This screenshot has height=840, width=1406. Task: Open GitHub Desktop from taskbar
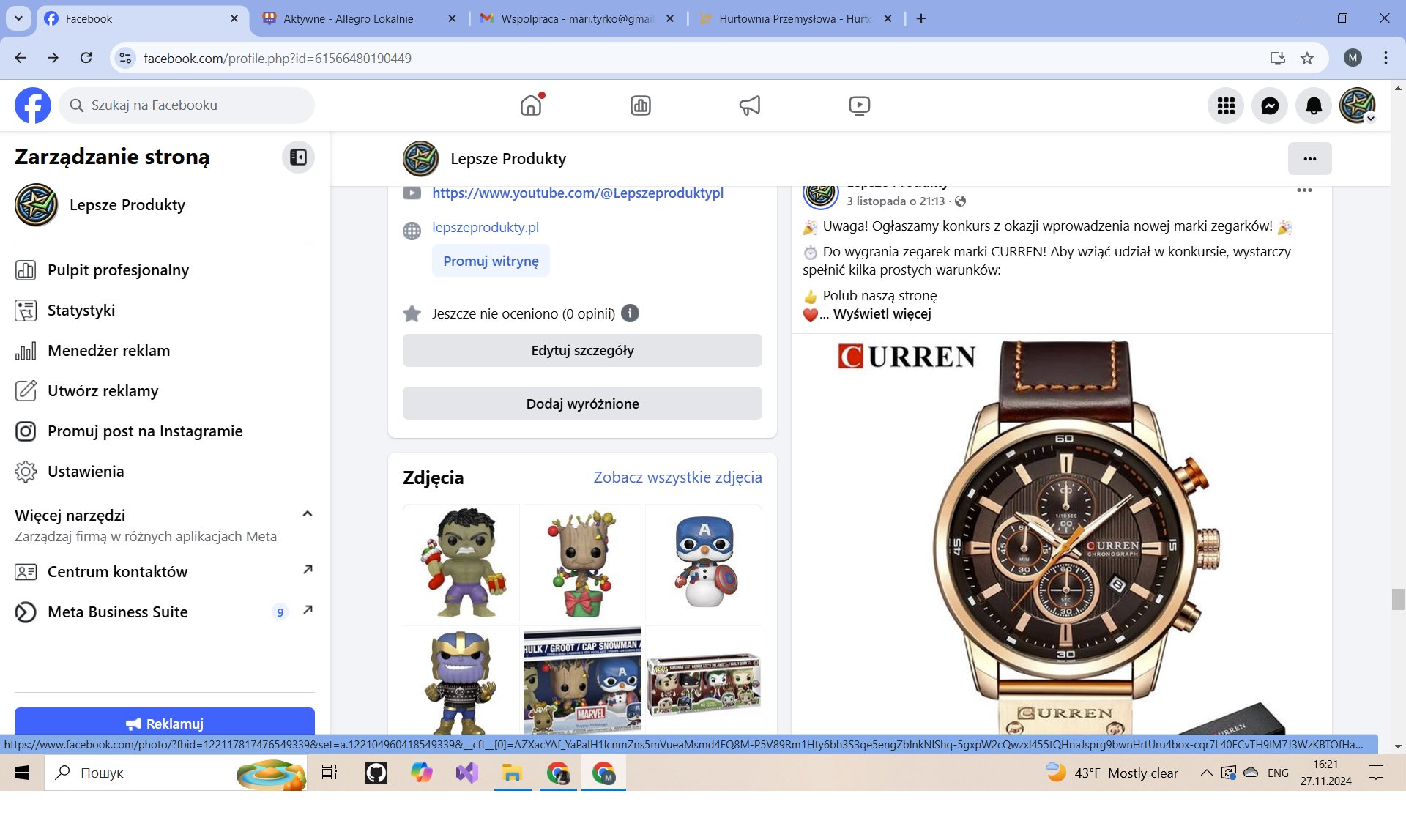tap(376, 773)
